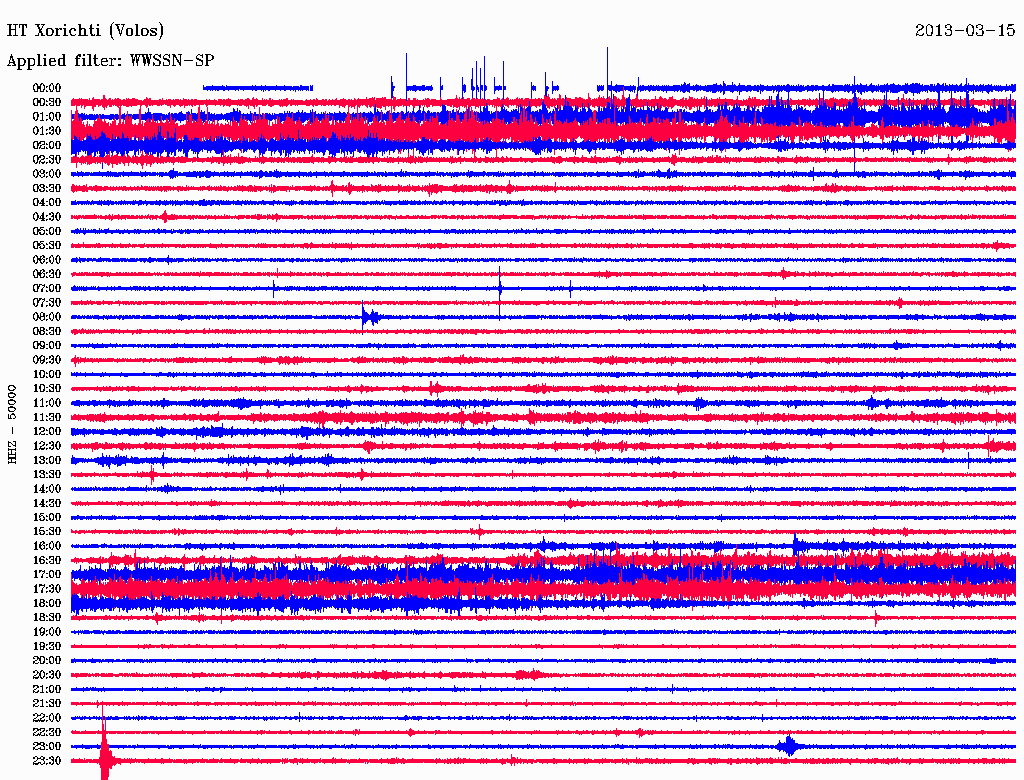Select the 10:00 time label
This screenshot has height=780, width=1024.
pyautogui.click(x=47, y=374)
